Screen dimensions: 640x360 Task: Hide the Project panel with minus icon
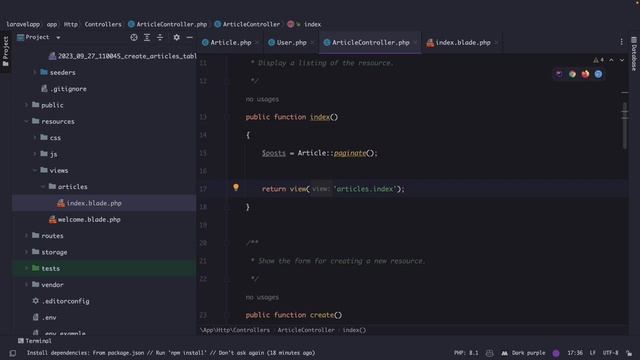click(x=189, y=38)
